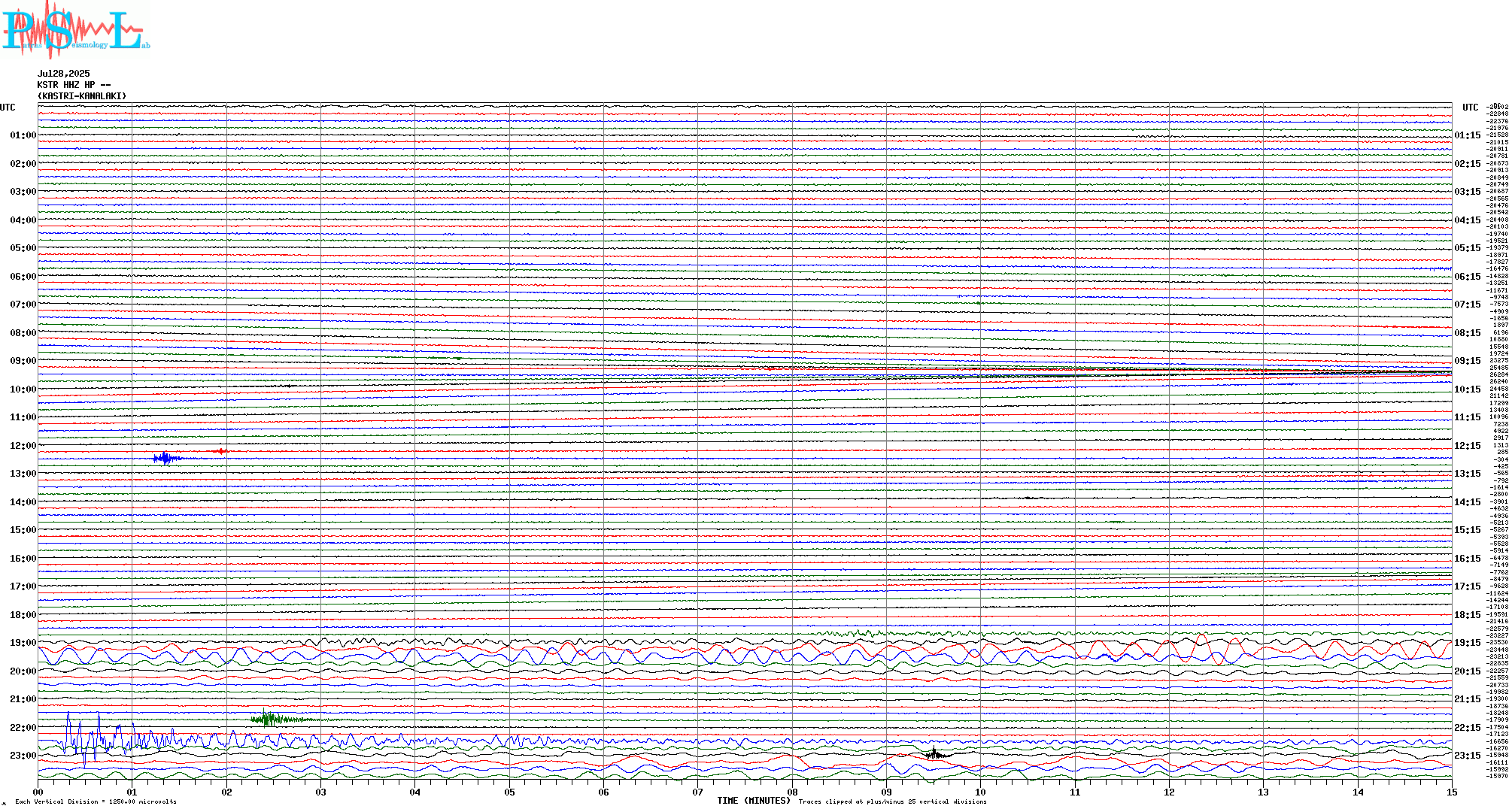Click the UTC label on the left axis
Image resolution: width=1512 pixels, height=812 pixels.
coord(8,108)
